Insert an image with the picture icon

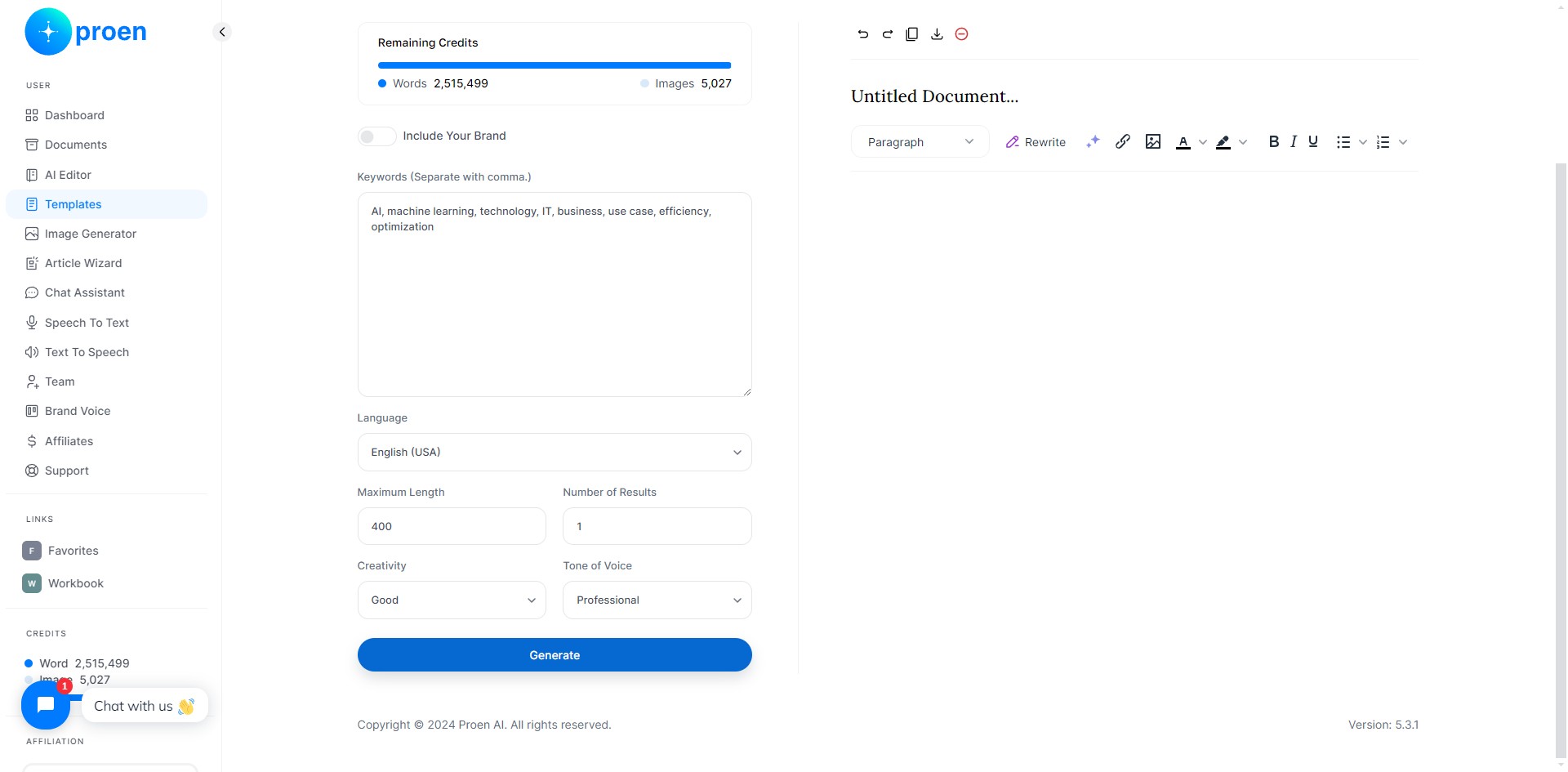(x=1153, y=141)
